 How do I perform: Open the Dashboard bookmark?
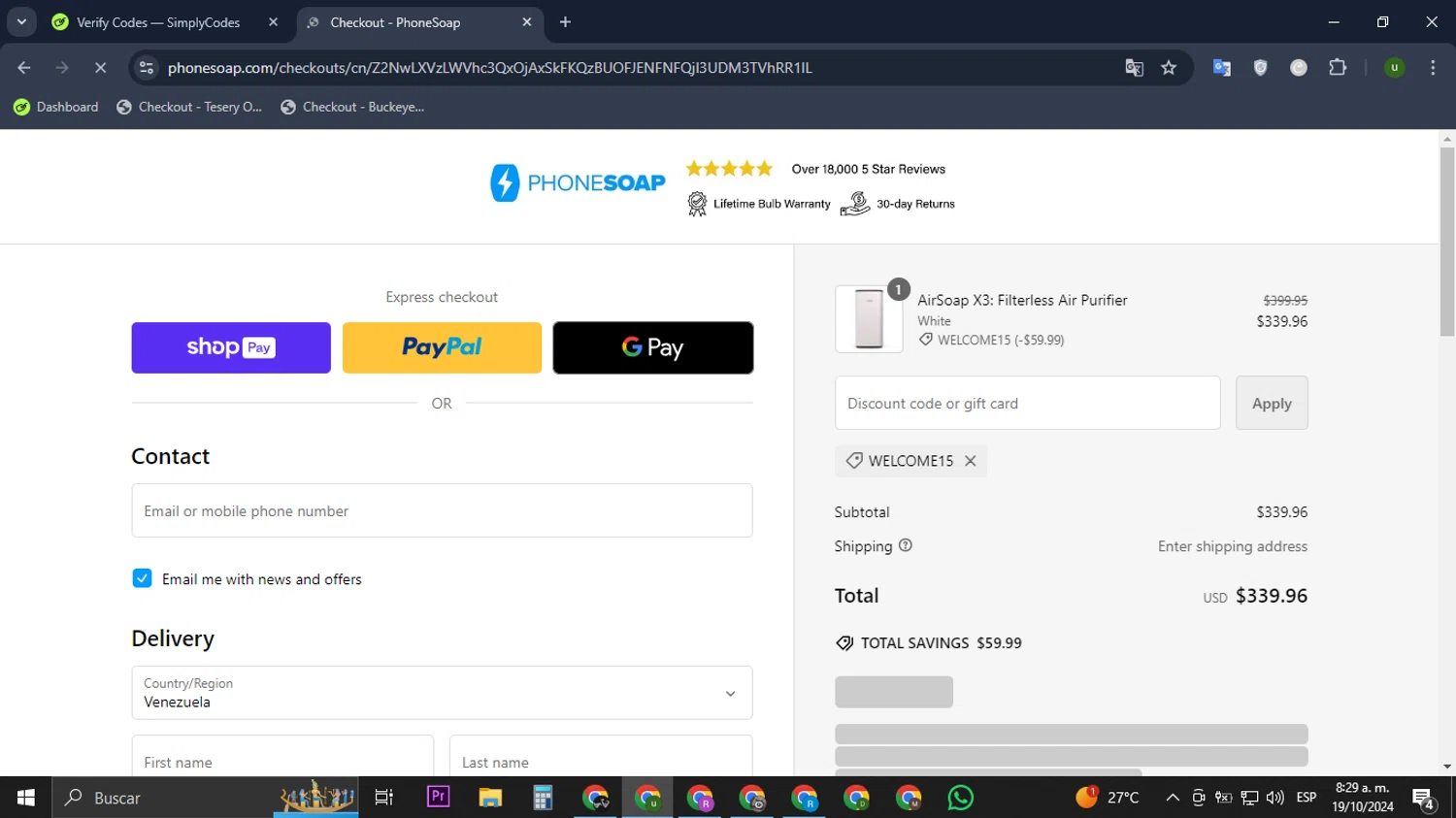click(x=56, y=107)
